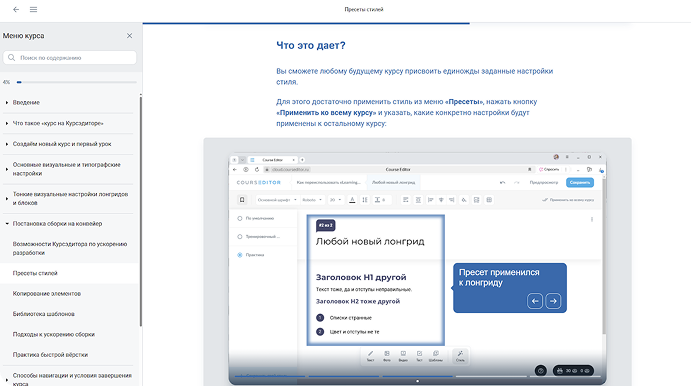This screenshot has width=691, height=386.
Task: Expand «Что такое курс на Курсэдиторе»
Action: click(68, 123)
